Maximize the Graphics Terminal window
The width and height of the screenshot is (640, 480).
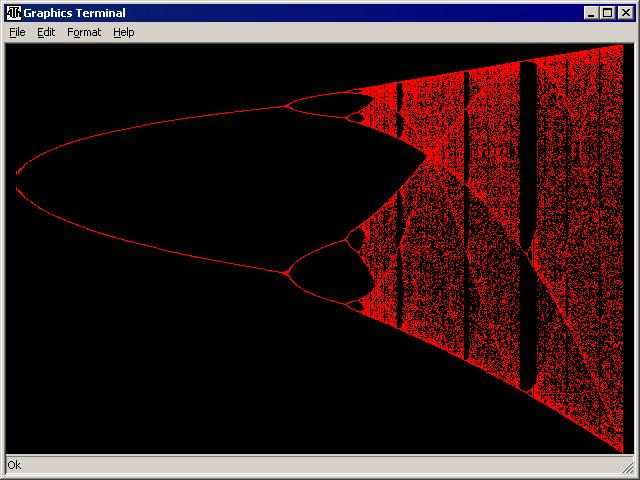pyautogui.click(x=607, y=13)
